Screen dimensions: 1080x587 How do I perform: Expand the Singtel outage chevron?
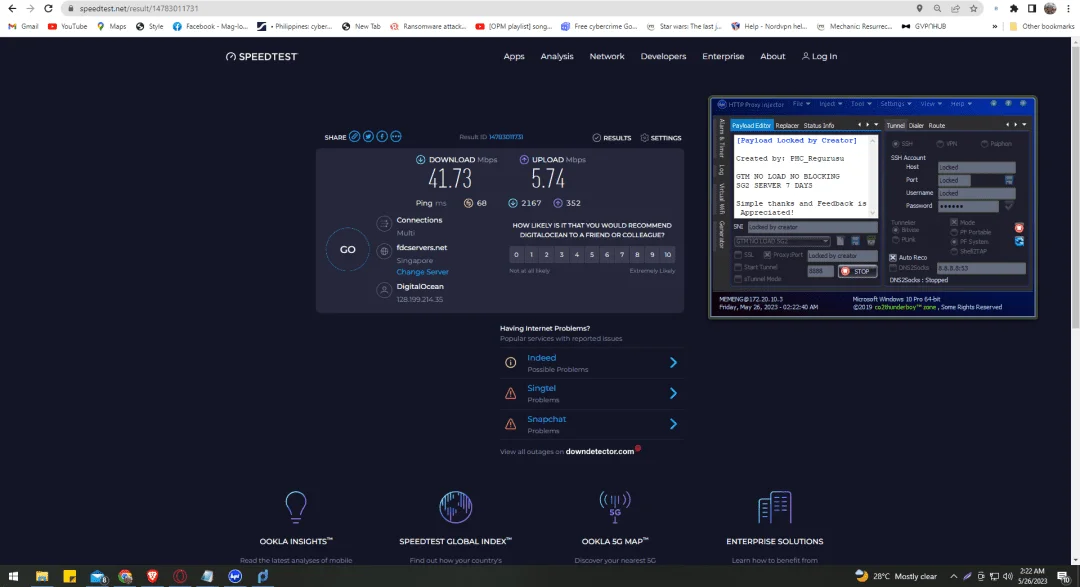tap(673, 393)
